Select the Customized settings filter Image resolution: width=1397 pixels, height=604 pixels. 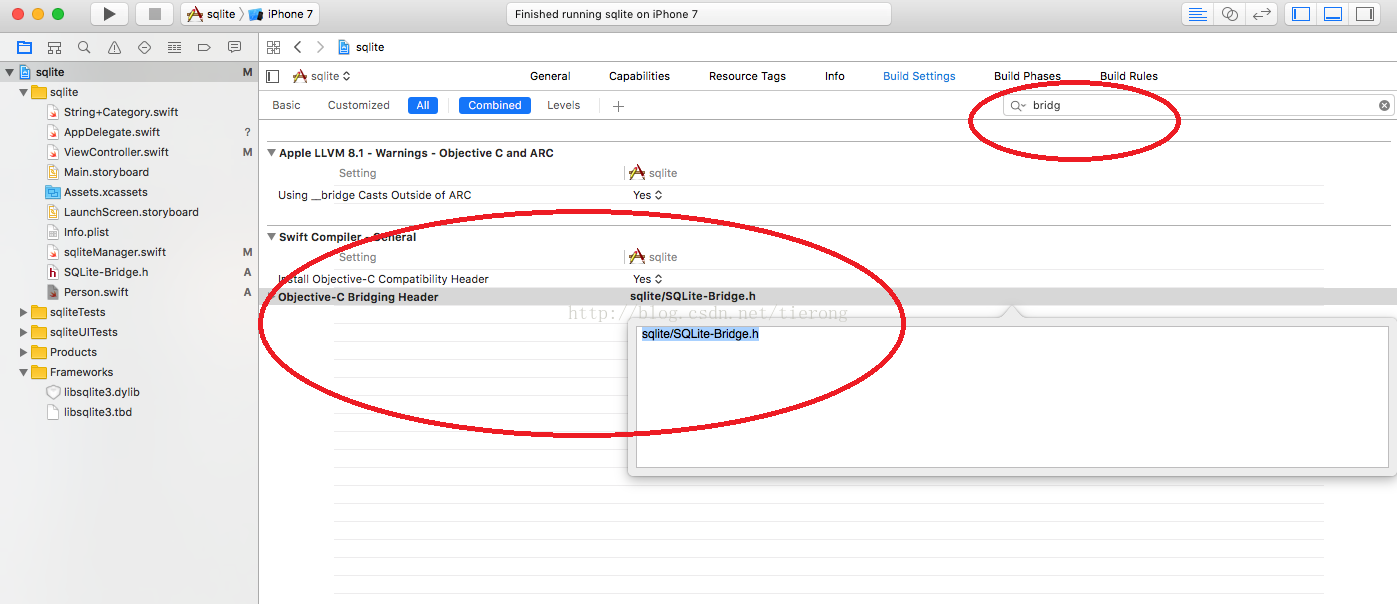[x=358, y=105]
